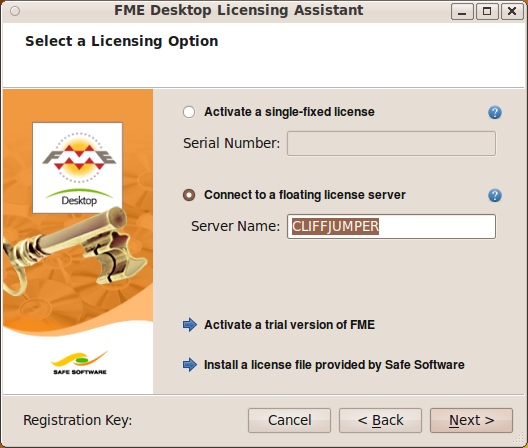Go back with the Back button
The image size is (528, 448).
coord(380,420)
